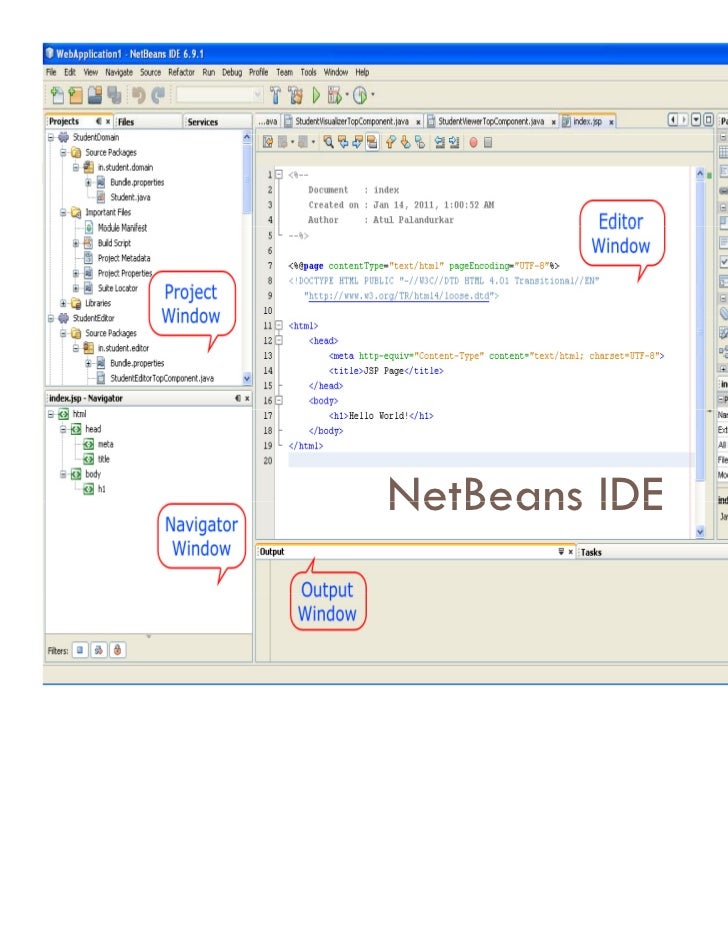Collapse the head node in Navigator

click(x=63, y=429)
